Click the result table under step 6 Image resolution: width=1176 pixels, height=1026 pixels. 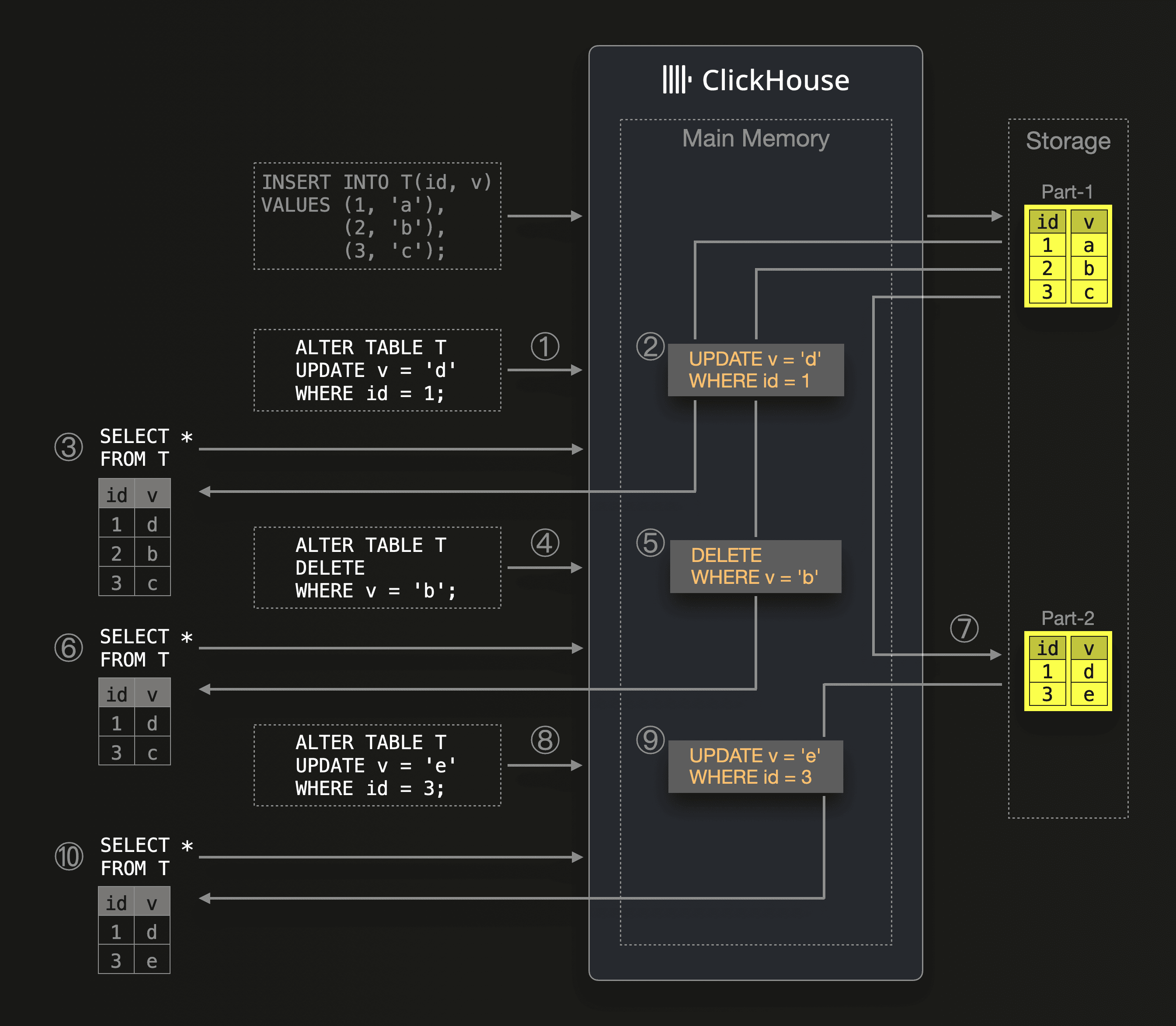click(135, 722)
